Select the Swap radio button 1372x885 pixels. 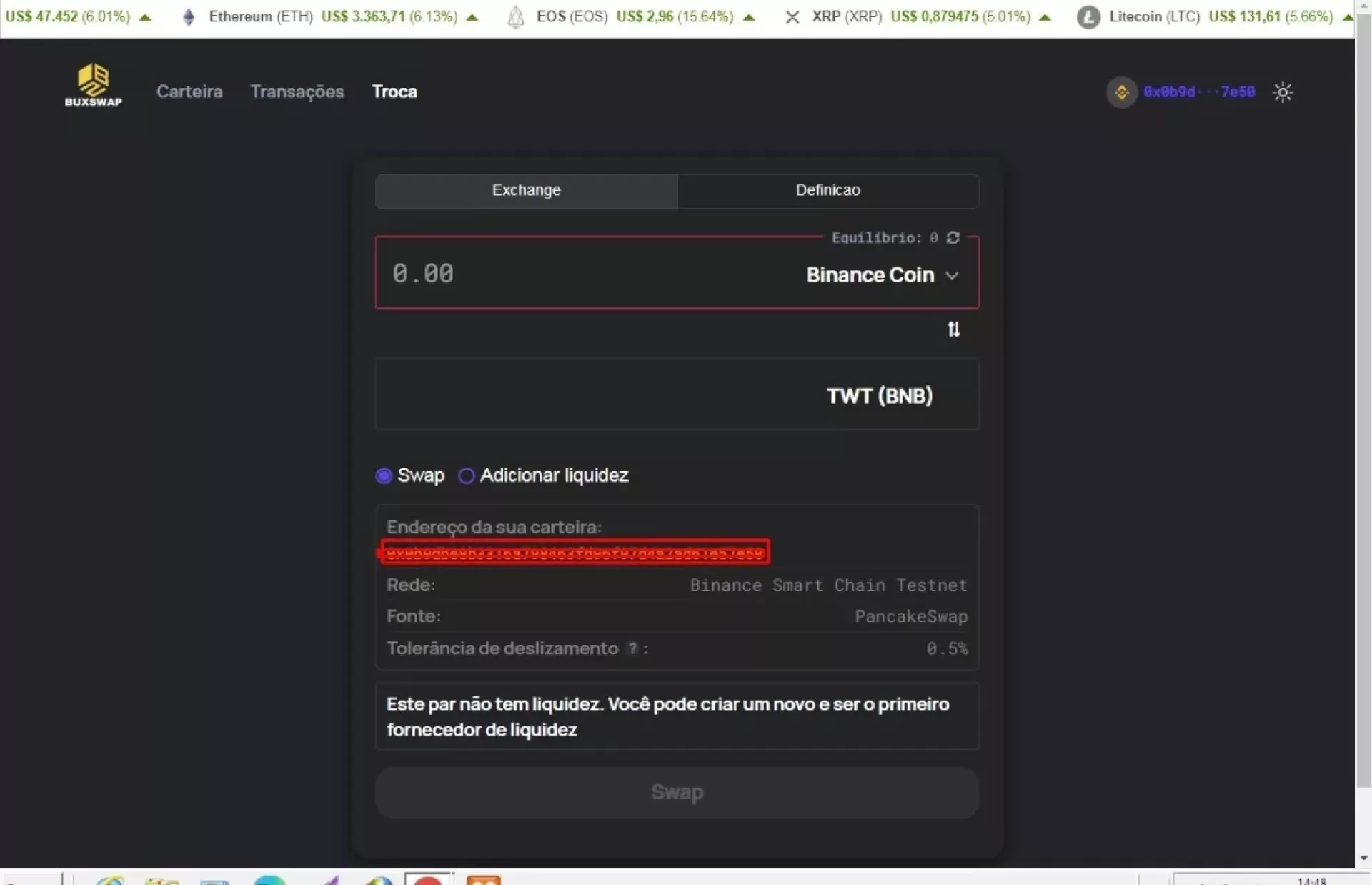(384, 476)
